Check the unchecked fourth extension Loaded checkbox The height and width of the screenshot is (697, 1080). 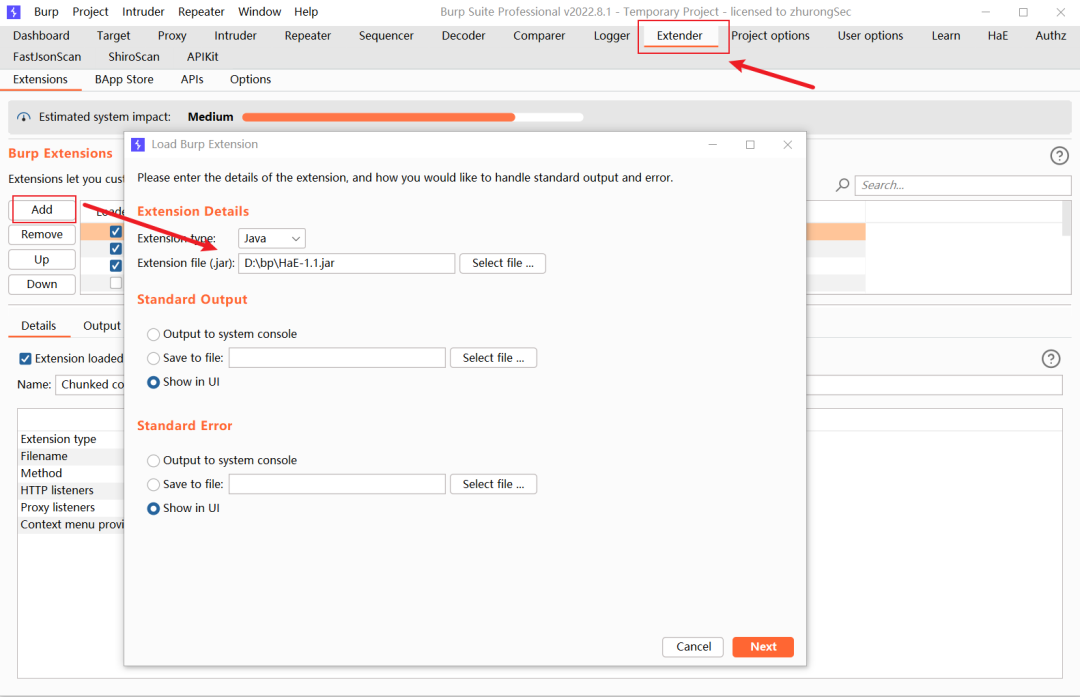click(116, 282)
